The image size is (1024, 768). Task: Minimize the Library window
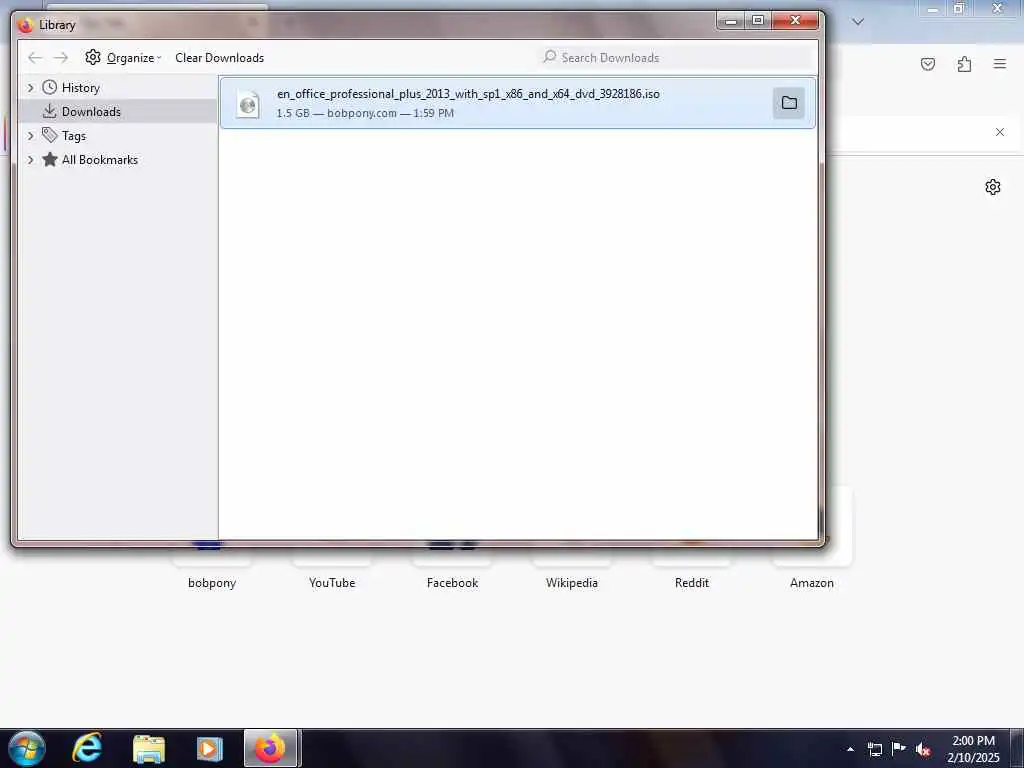tap(731, 21)
